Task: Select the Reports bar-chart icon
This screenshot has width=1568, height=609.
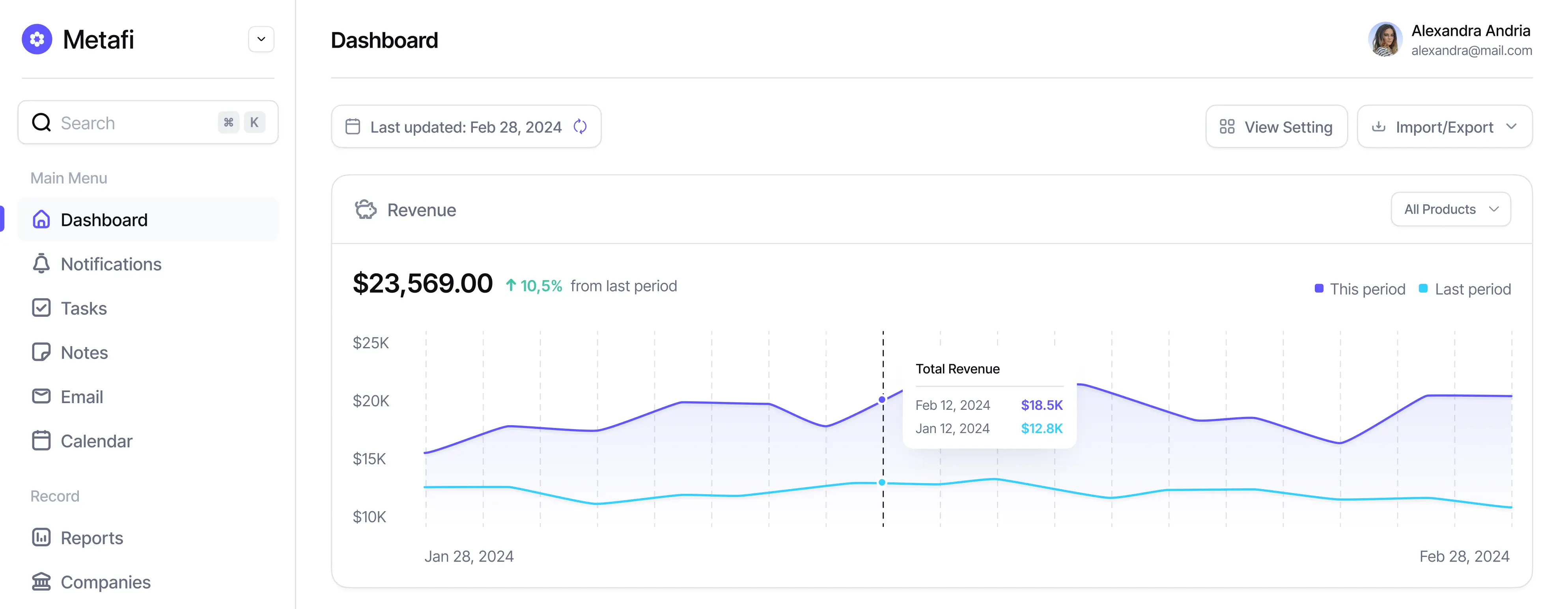Action: [x=41, y=538]
